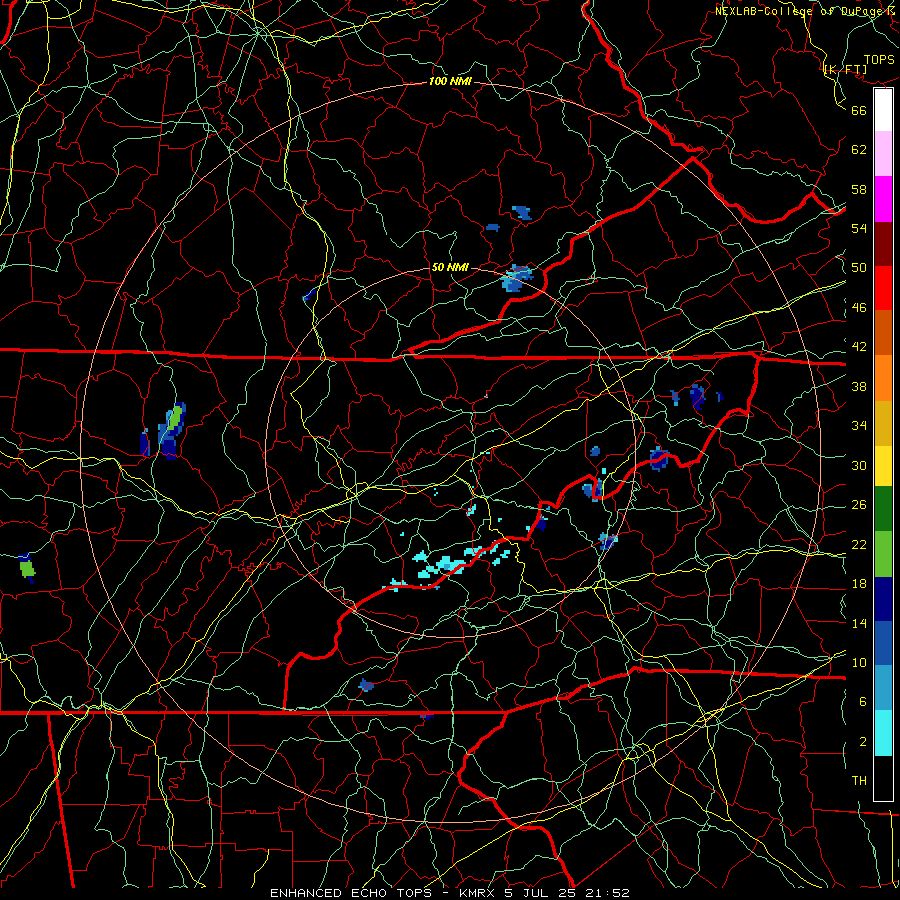
Task: Click the dark red legend swatch
Action: (883, 243)
